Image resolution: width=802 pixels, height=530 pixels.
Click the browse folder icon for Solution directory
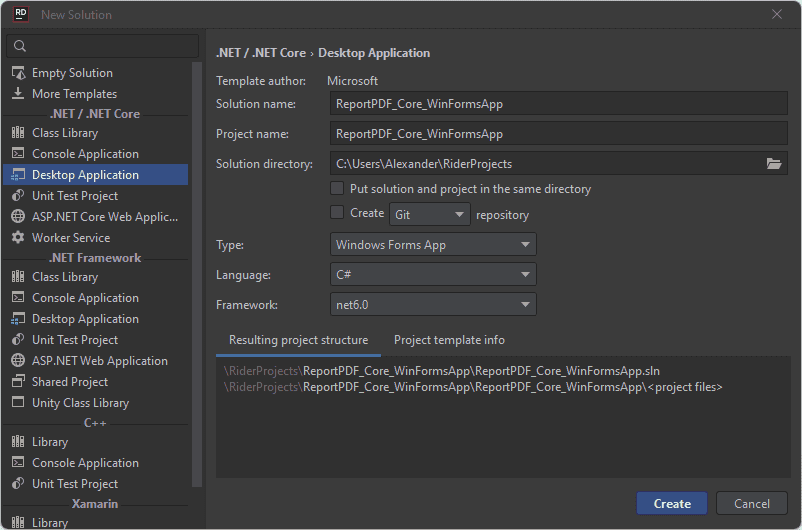[x=774, y=164]
